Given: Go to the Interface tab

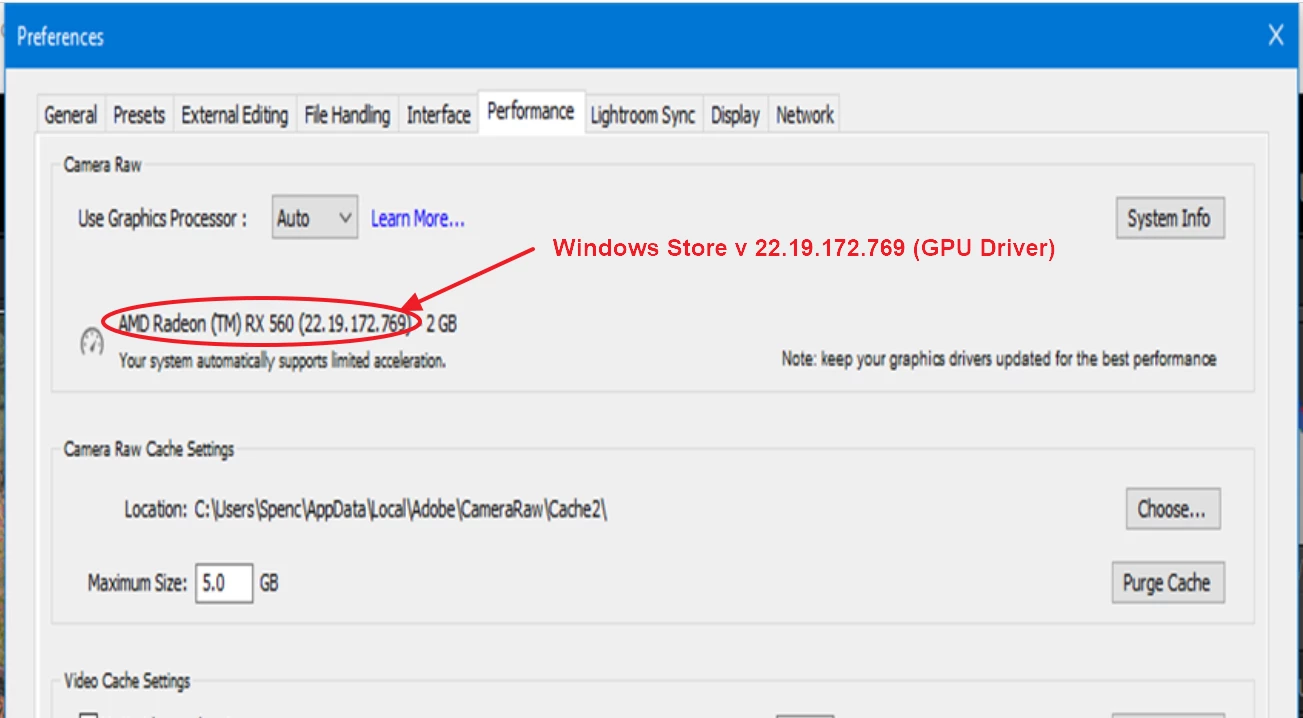Looking at the screenshot, I should point(438,115).
